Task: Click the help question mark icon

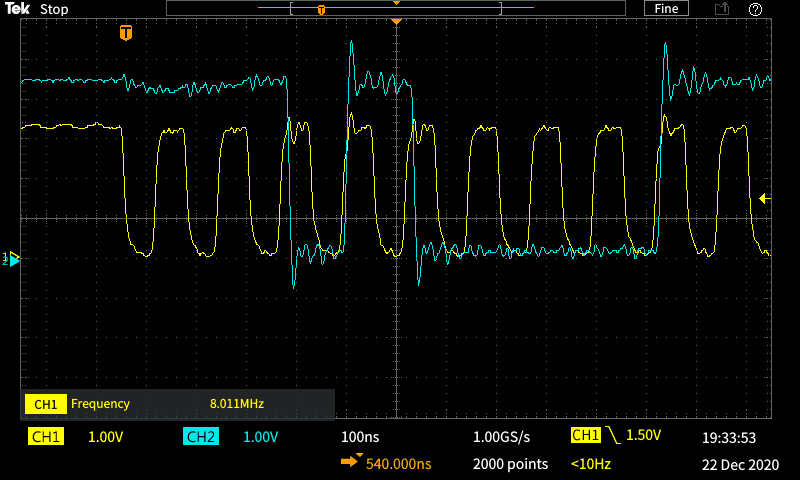Action: click(756, 9)
